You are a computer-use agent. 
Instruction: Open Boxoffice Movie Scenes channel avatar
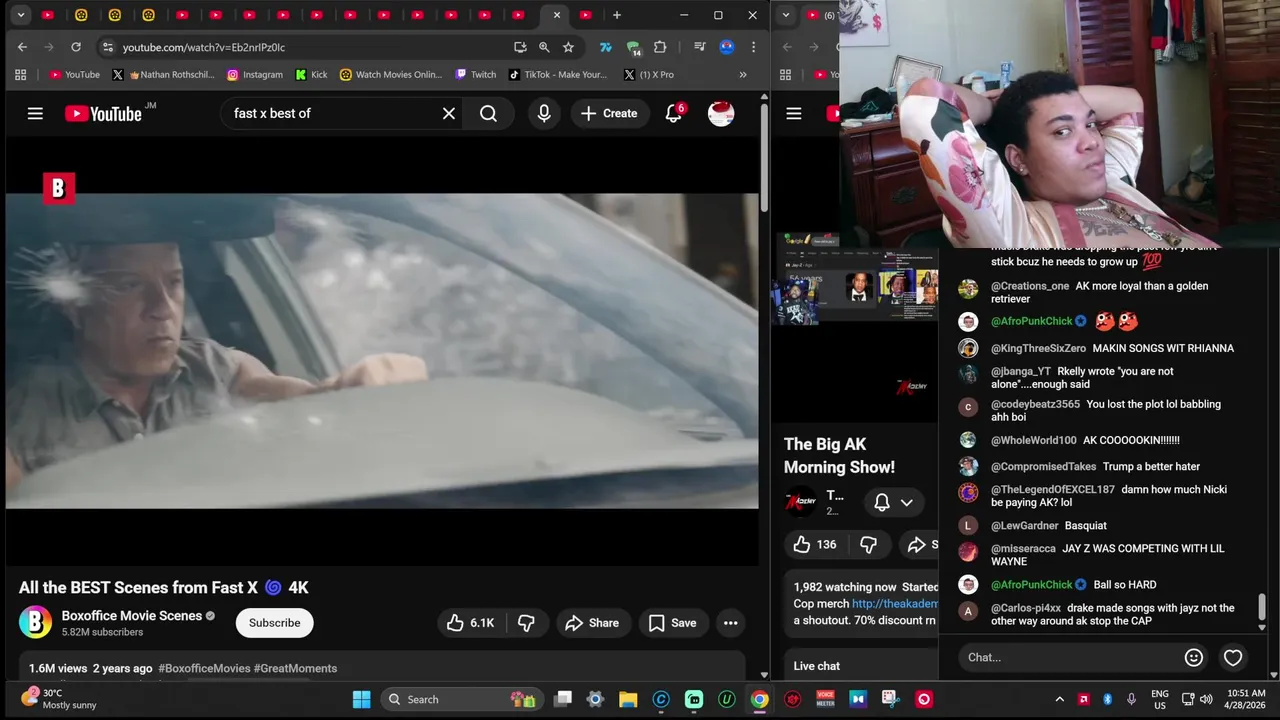coord(36,622)
